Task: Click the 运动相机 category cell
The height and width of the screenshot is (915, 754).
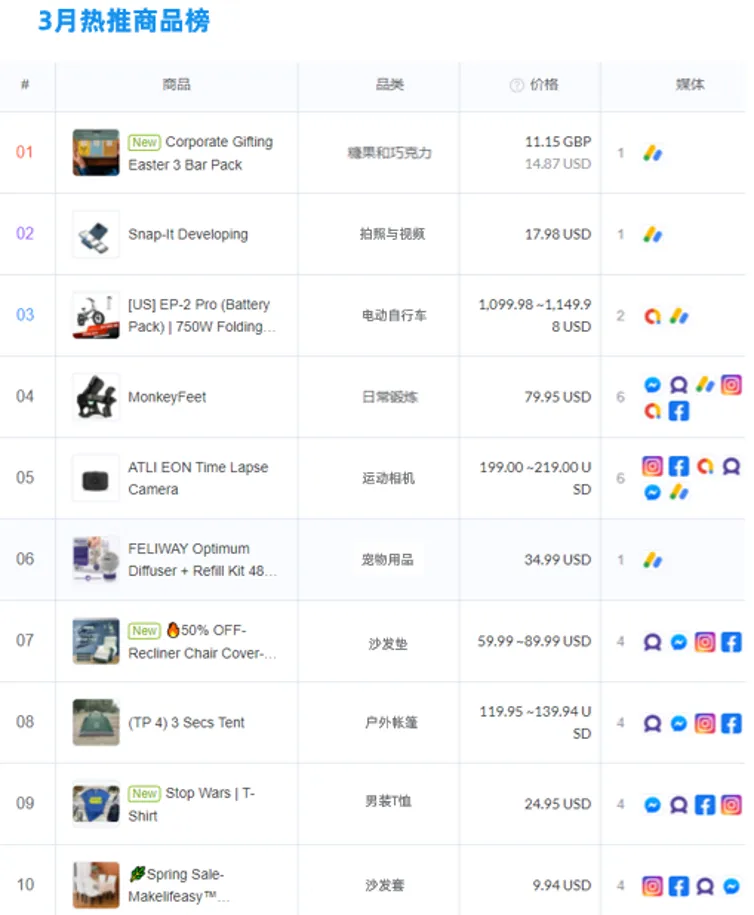Action: click(x=388, y=479)
